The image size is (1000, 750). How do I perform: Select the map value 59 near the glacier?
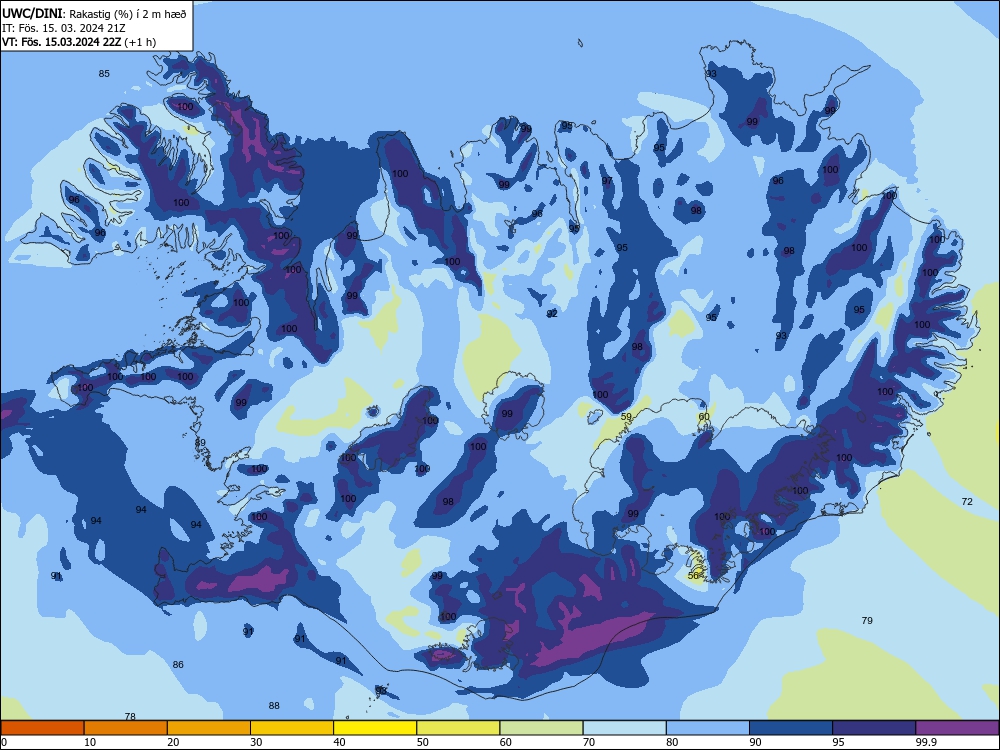pos(626,416)
